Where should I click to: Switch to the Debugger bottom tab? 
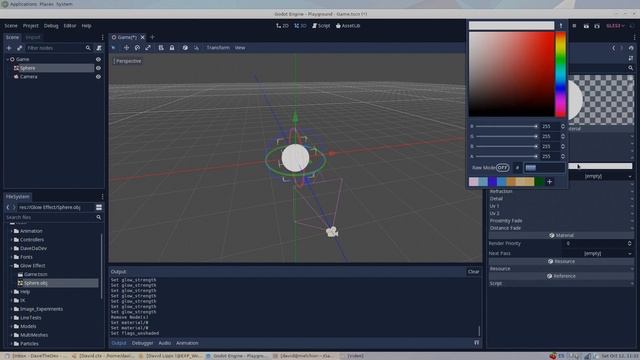142,343
